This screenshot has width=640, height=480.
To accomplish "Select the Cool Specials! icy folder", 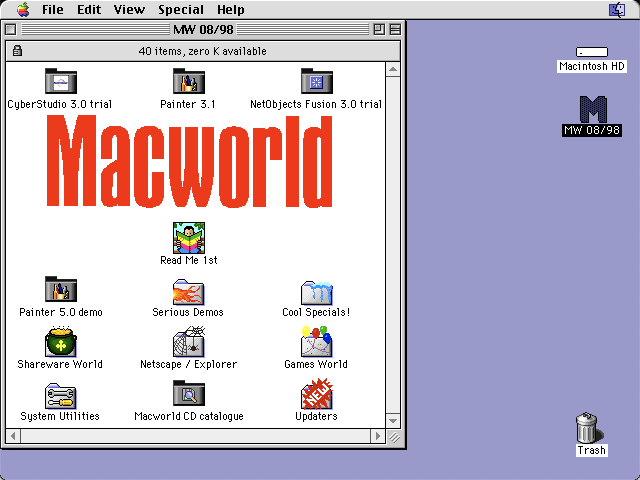I will click(x=317, y=292).
